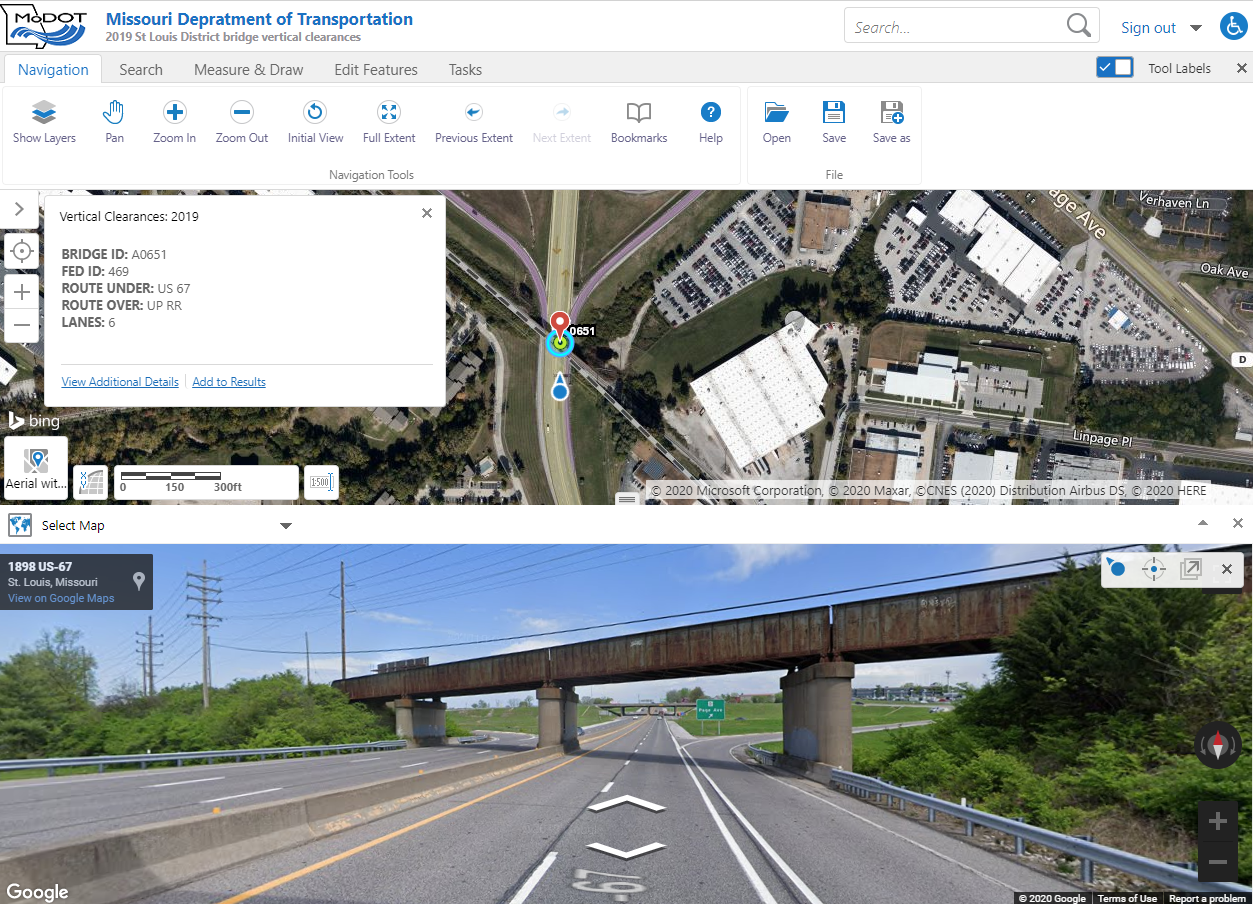The image size is (1253, 904).
Task: Switch to the Measure & Draw tab
Action: coord(248,69)
